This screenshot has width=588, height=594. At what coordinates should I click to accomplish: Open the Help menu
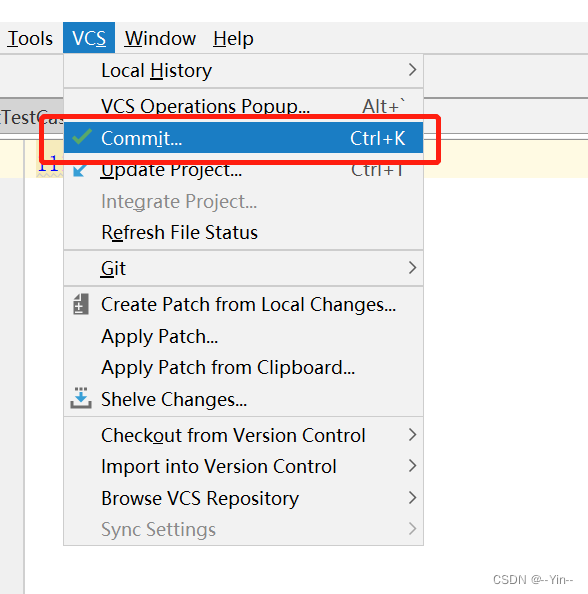(233, 38)
